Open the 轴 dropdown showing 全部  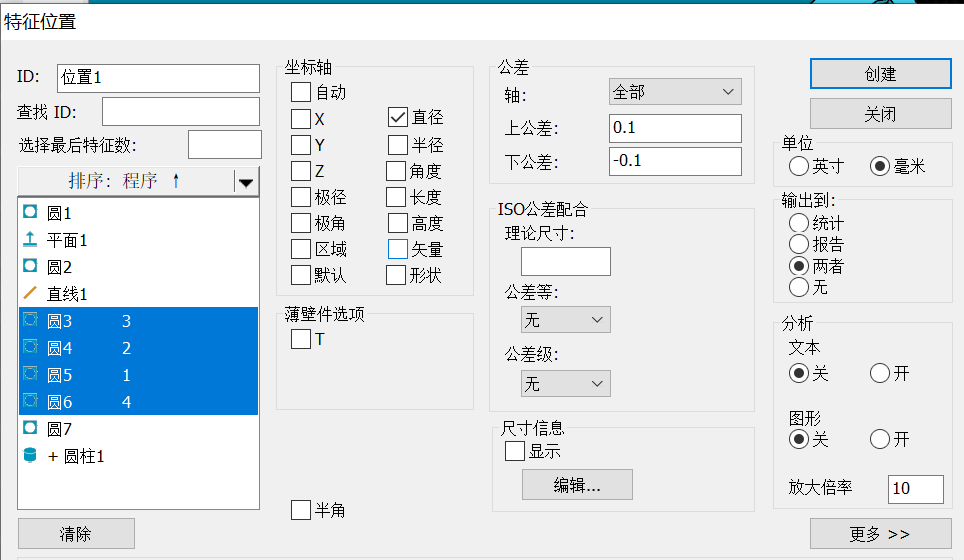coord(675,92)
